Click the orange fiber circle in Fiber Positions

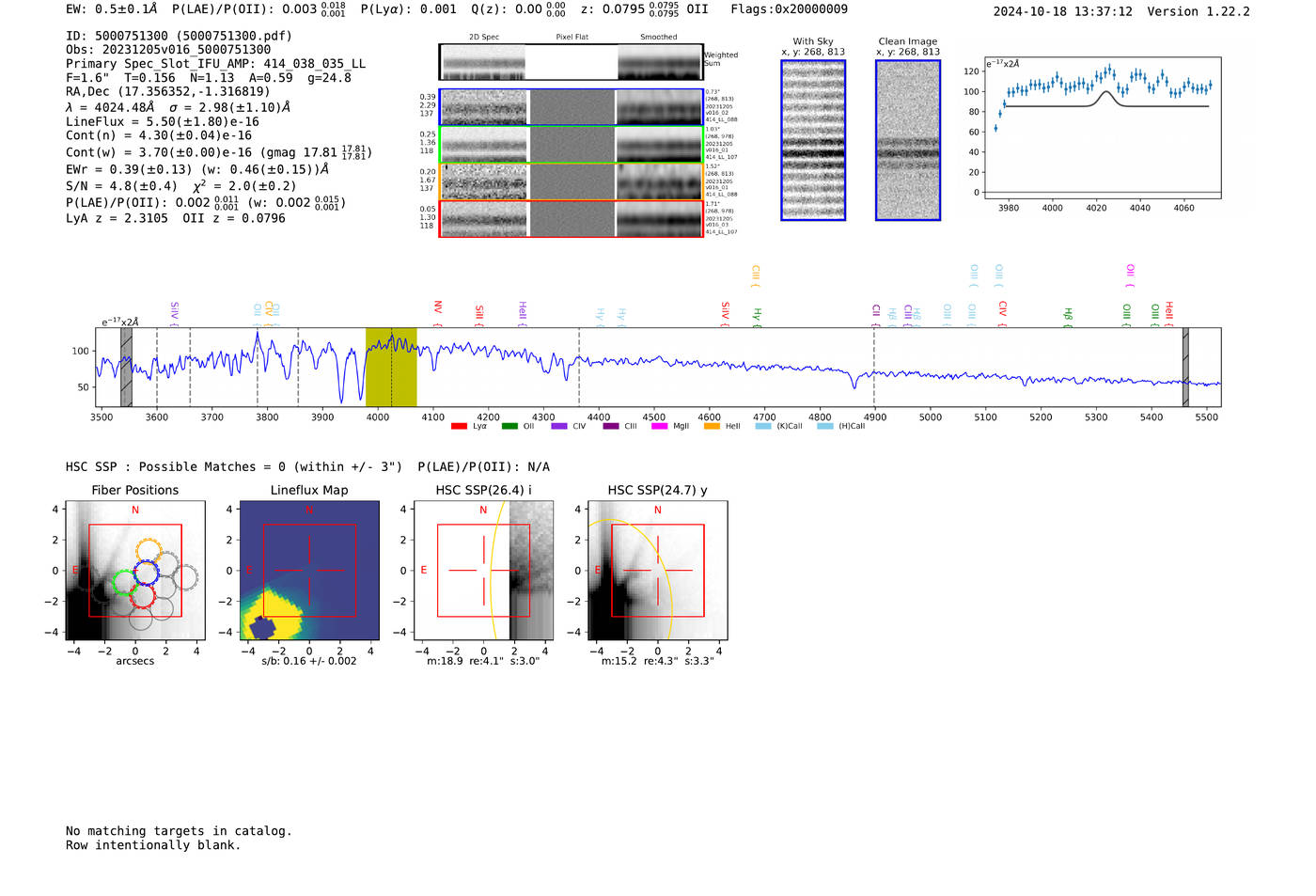(x=149, y=552)
